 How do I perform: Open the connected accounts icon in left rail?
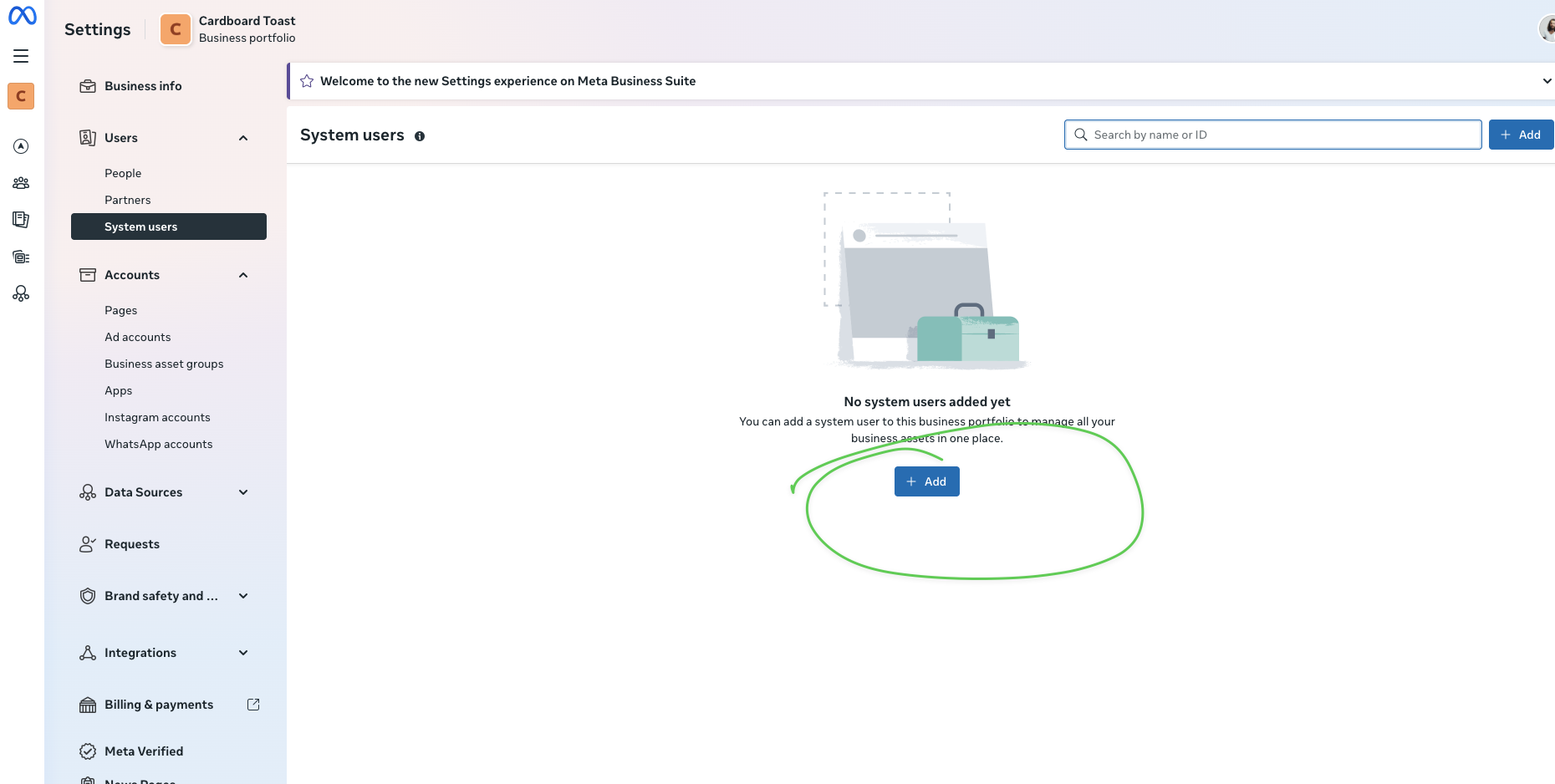pyautogui.click(x=21, y=293)
